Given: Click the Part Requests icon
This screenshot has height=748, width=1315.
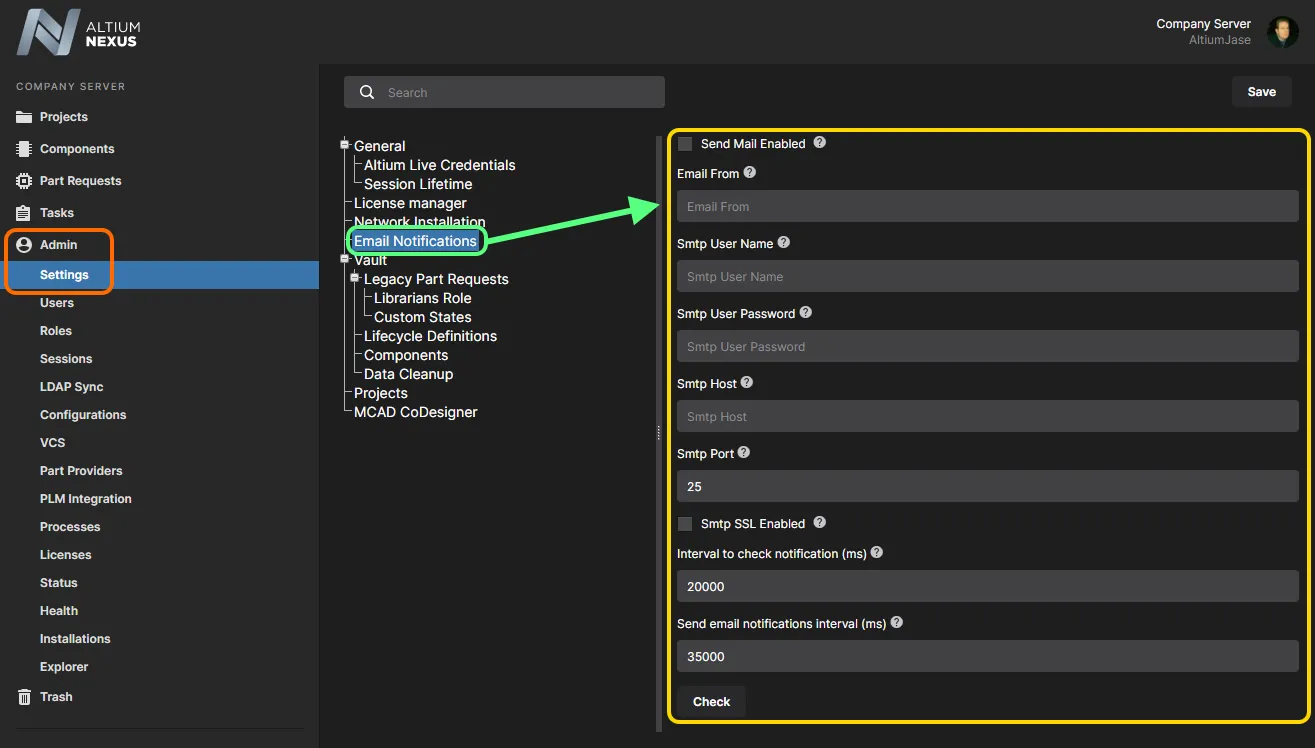Looking at the screenshot, I should click(x=24, y=181).
